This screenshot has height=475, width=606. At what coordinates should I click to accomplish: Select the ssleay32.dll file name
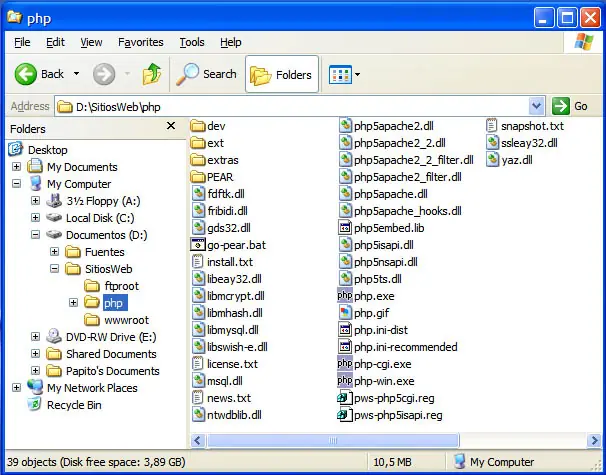click(529, 143)
